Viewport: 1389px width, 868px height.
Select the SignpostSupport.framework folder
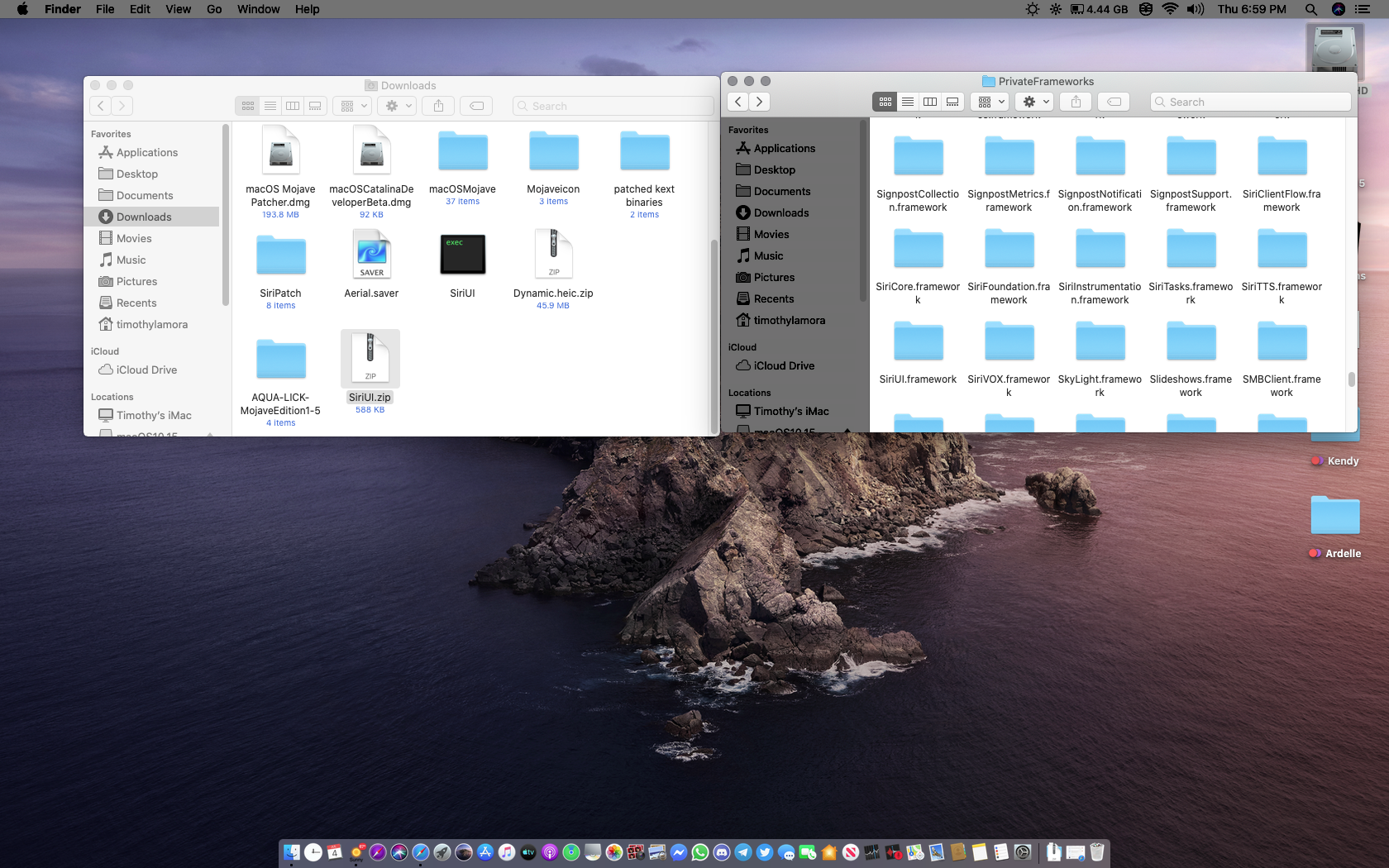pos(1191,156)
